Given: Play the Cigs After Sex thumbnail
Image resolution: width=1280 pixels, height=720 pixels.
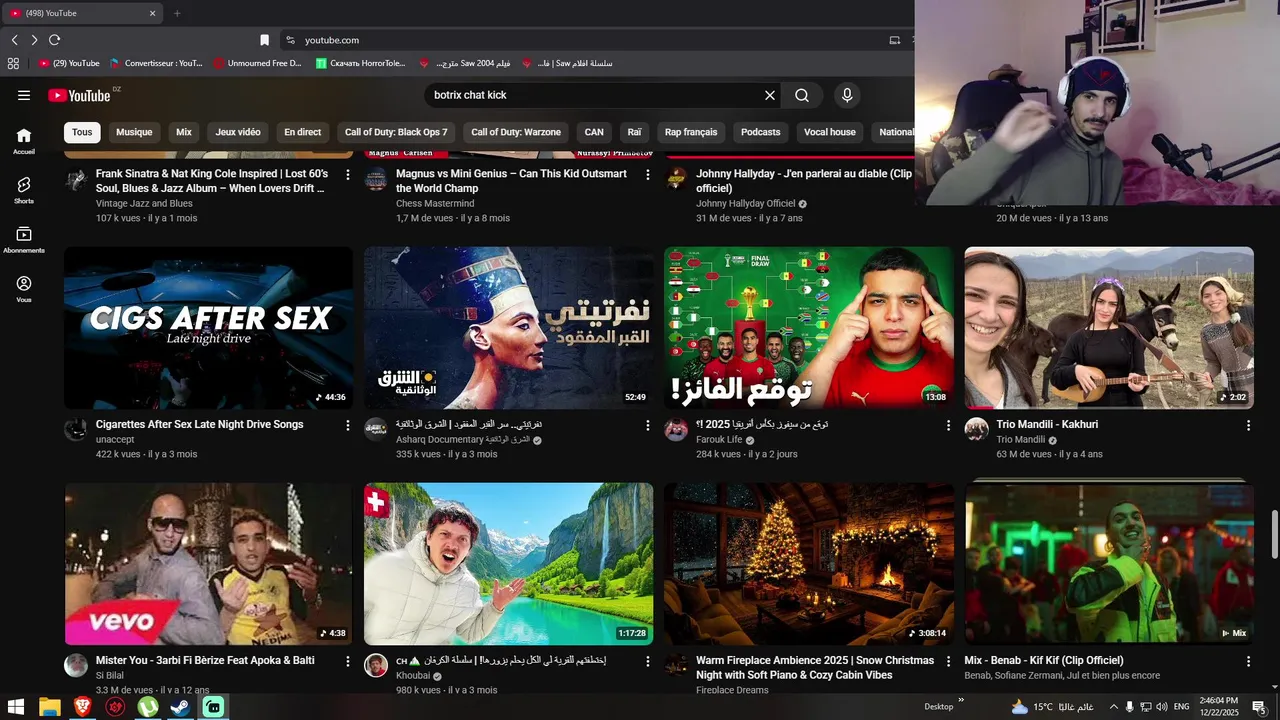Looking at the screenshot, I should pos(208,328).
